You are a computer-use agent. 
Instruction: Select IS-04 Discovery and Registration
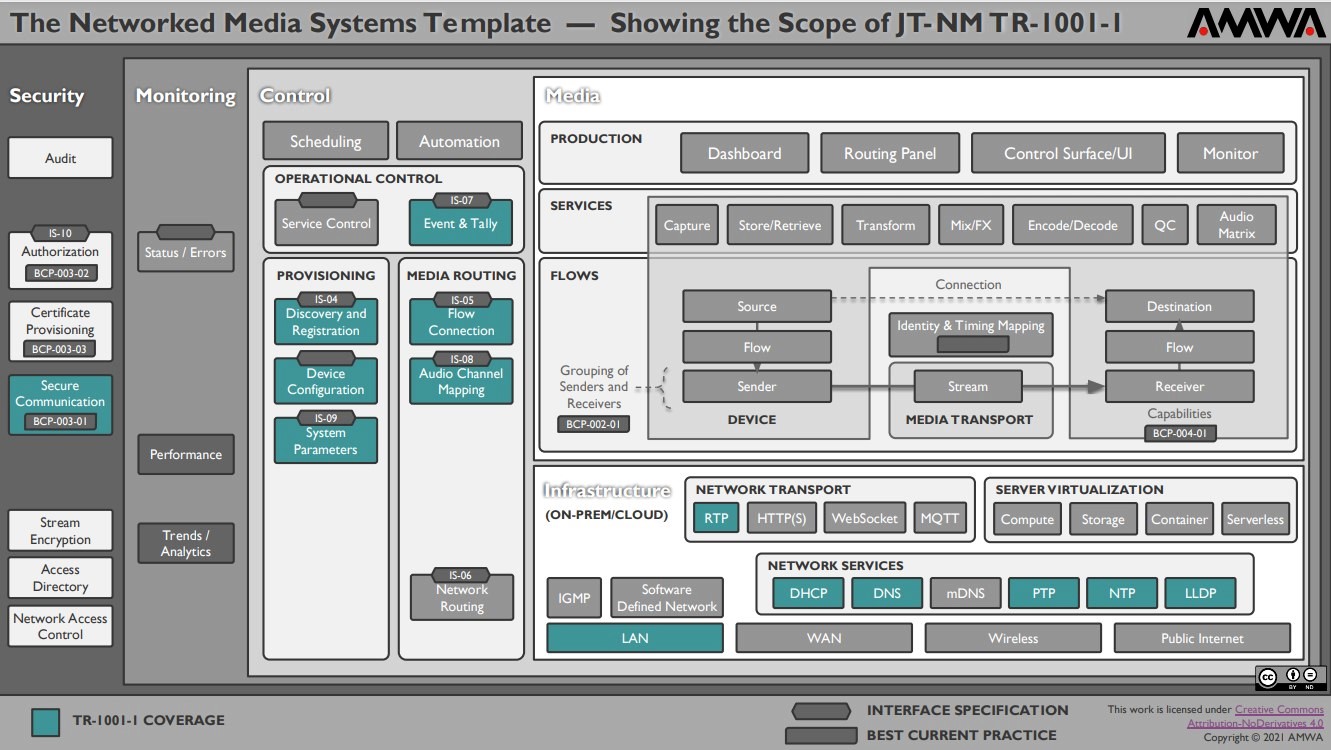click(326, 320)
